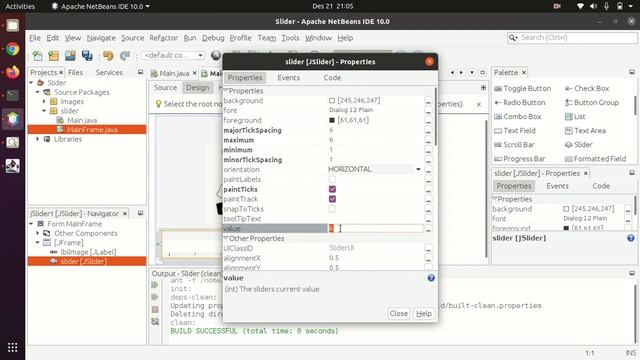The height and width of the screenshot is (360, 640).
Task: Expand the Libraries node
Action: [38, 139]
